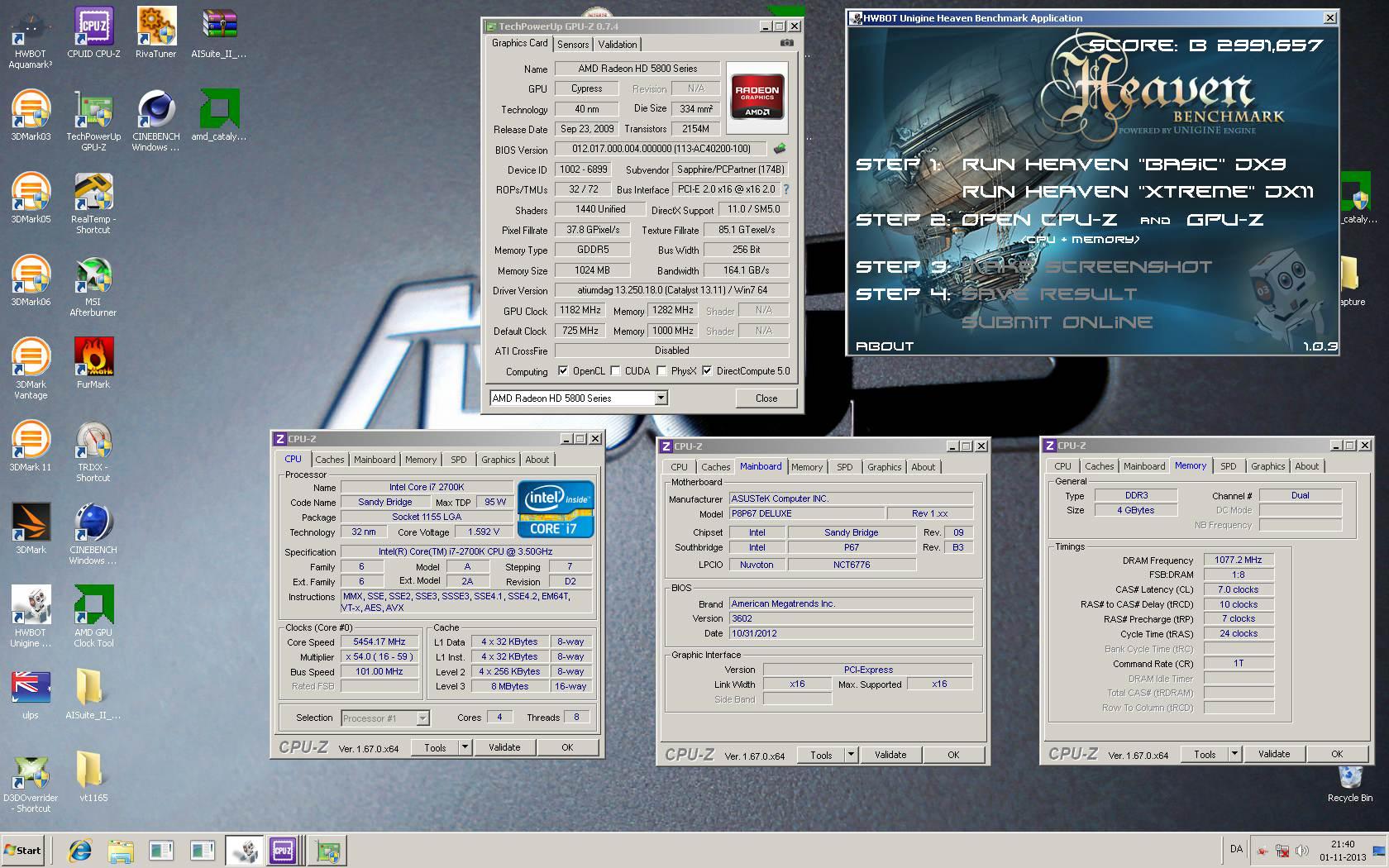Toggle the PhysX checkbox in GPU-Z
This screenshot has height=868, width=1389.
(x=661, y=371)
